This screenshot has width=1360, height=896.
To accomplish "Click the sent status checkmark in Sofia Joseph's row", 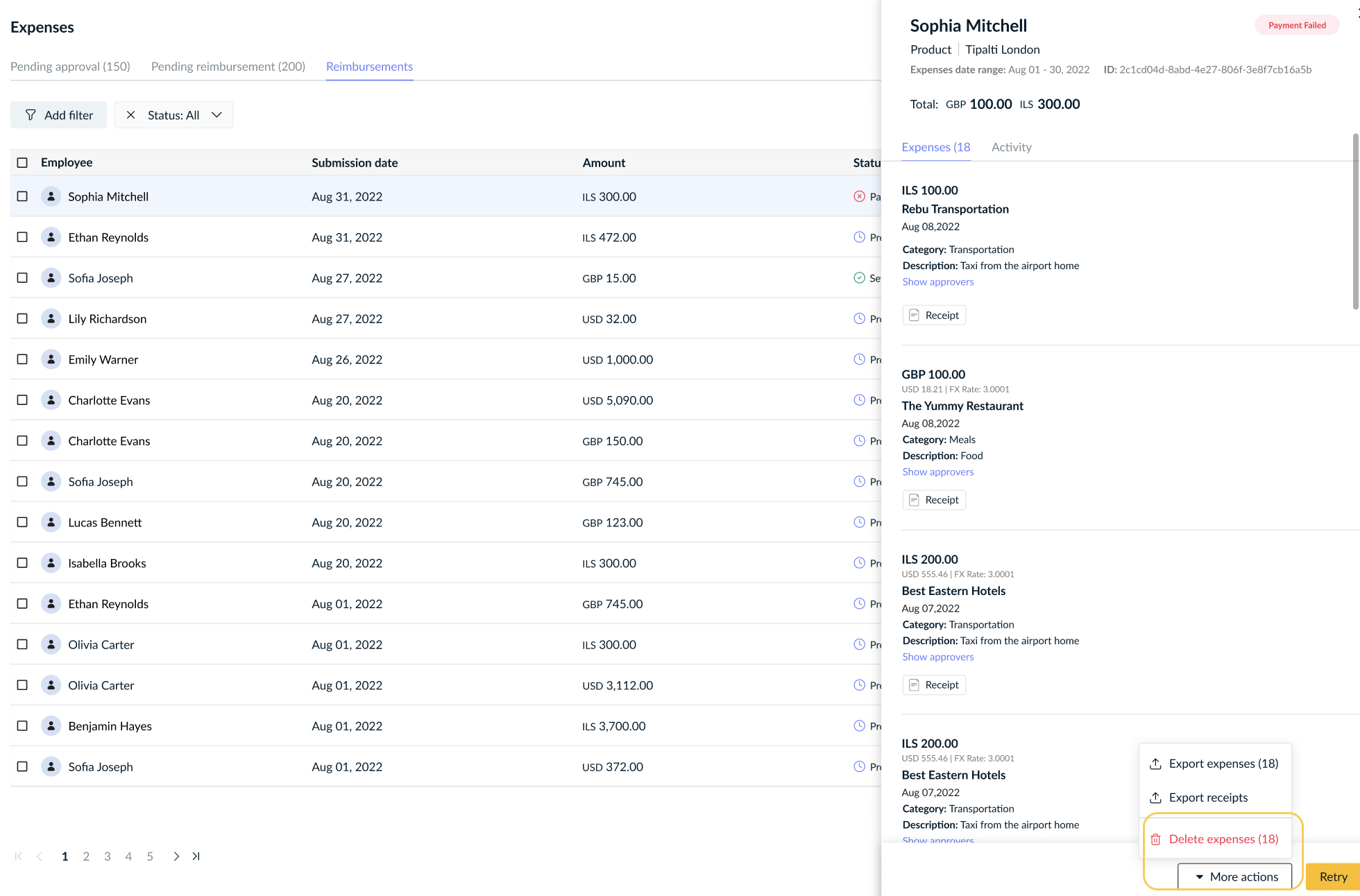I will (859, 278).
